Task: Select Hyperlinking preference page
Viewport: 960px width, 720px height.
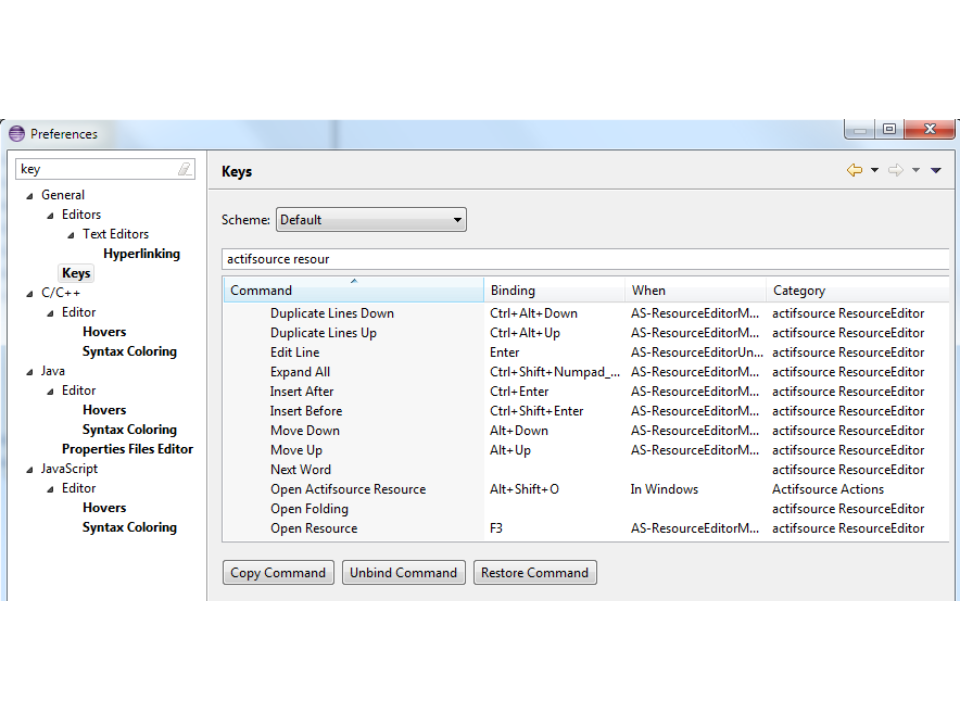Action: tap(141, 254)
